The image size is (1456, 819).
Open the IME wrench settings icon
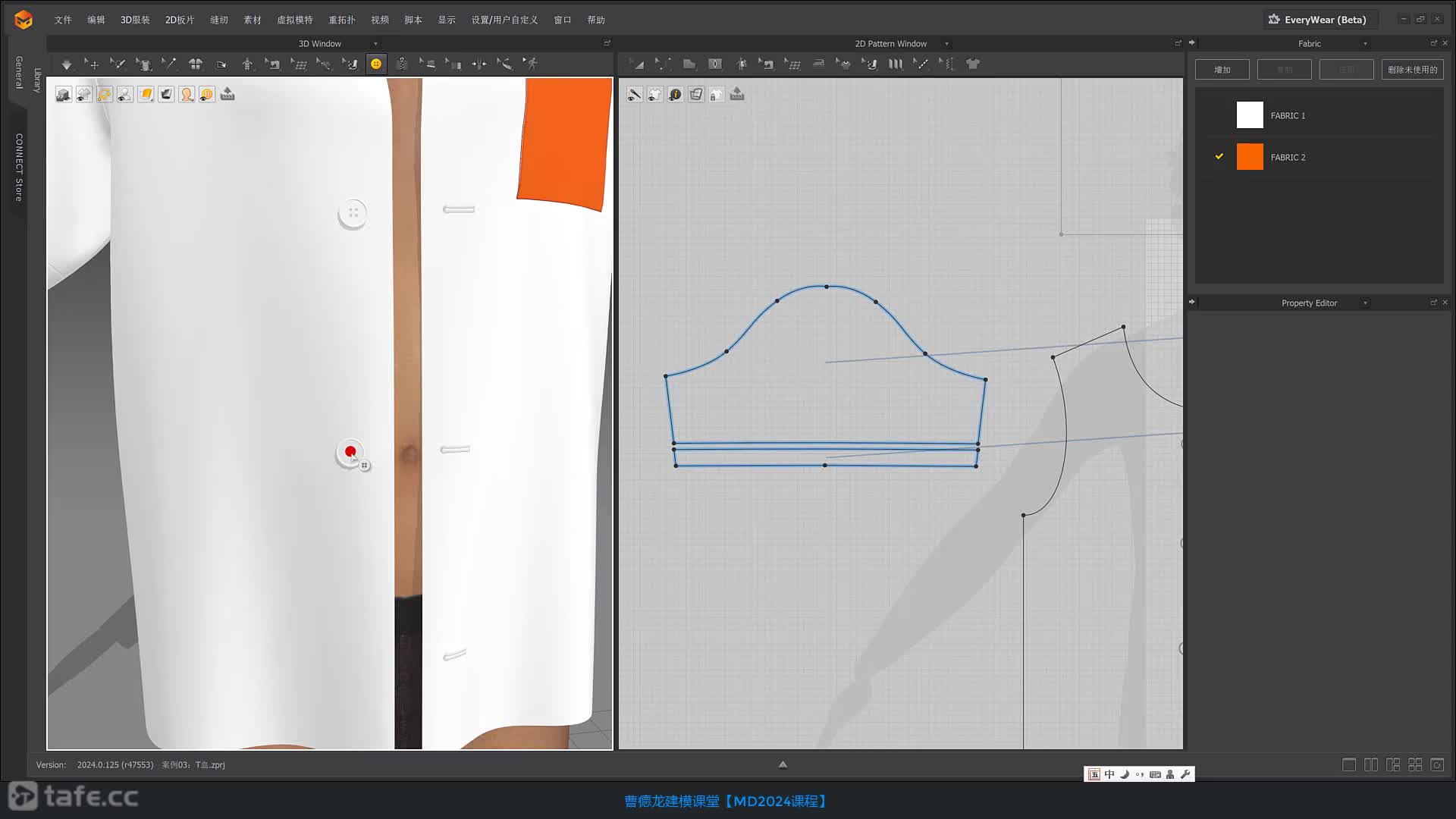[x=1185, y=774]
